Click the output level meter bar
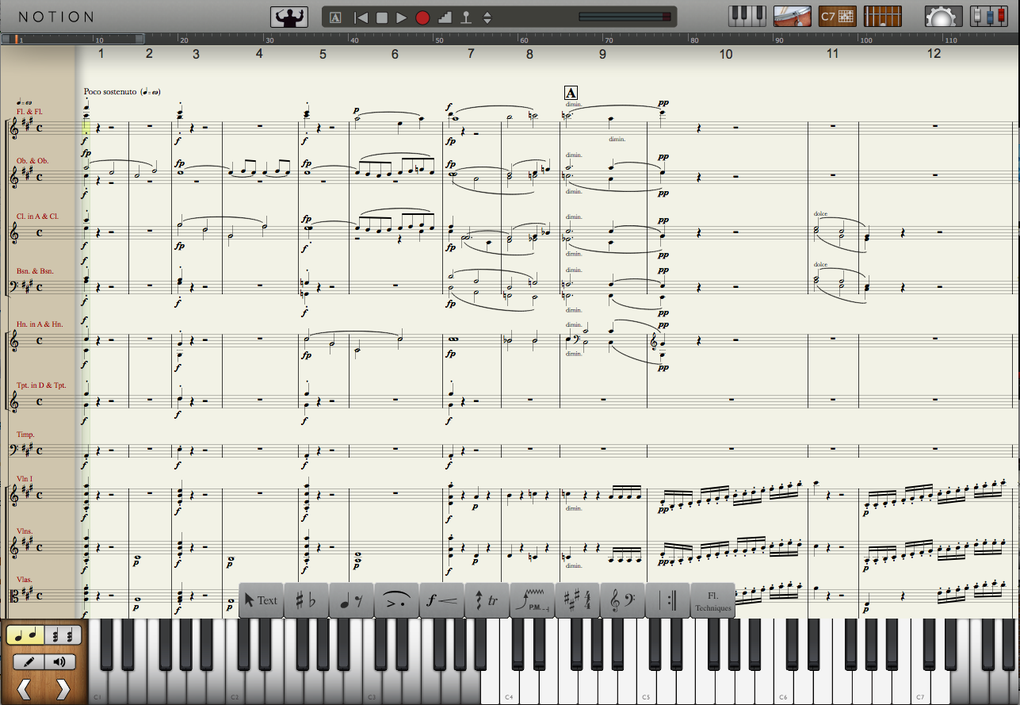Image resolution: width=1020 pixels, height=705 pixels. (624, 17)
